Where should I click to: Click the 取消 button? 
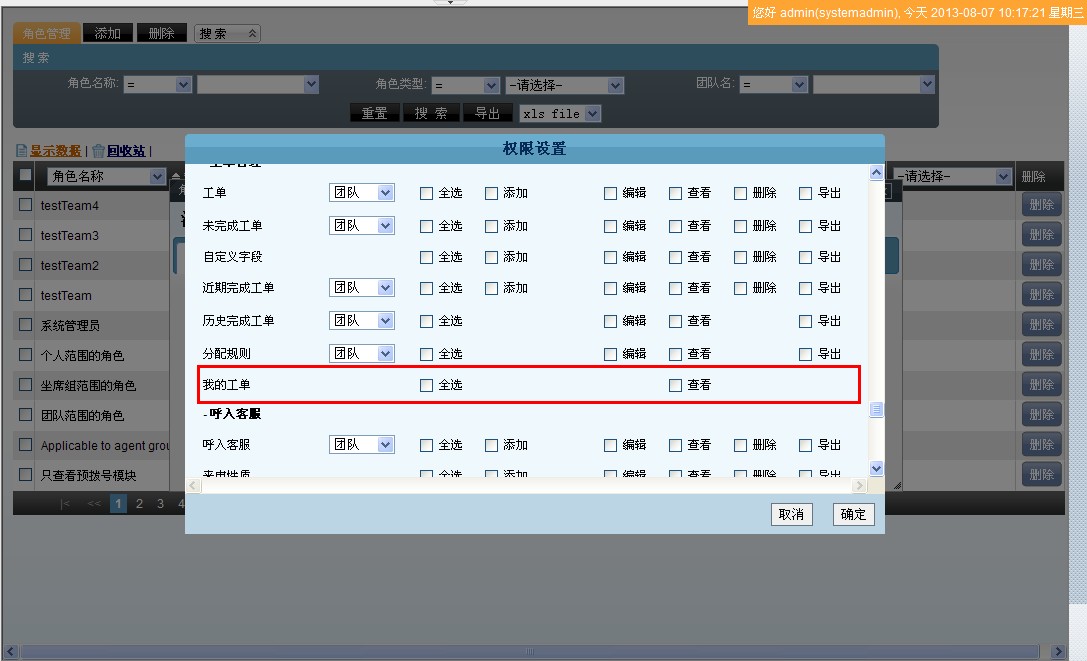tap(791, 514)
